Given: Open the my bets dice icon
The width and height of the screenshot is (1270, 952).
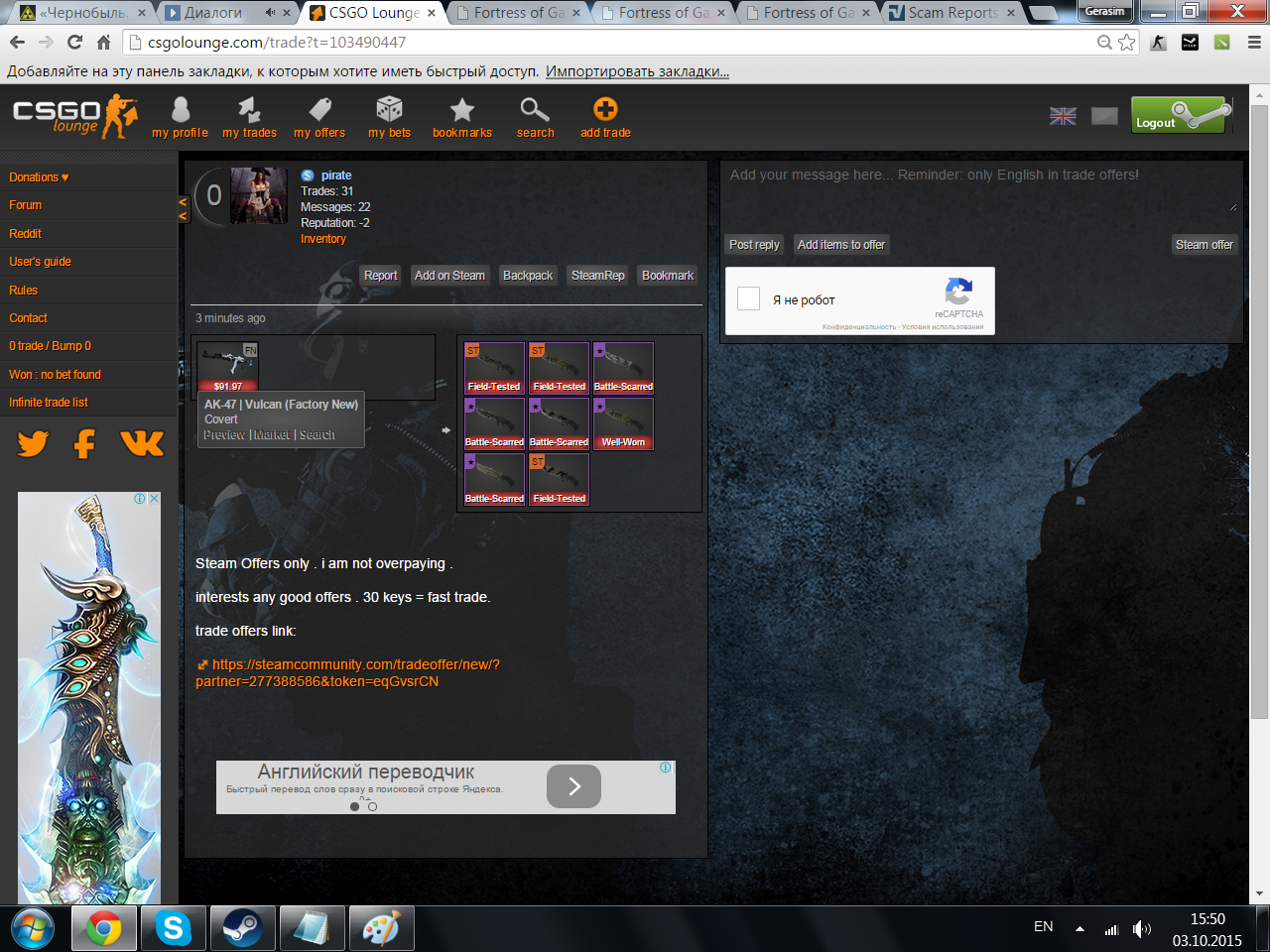Looking at the screenshot, I should (x=389, y=109).
